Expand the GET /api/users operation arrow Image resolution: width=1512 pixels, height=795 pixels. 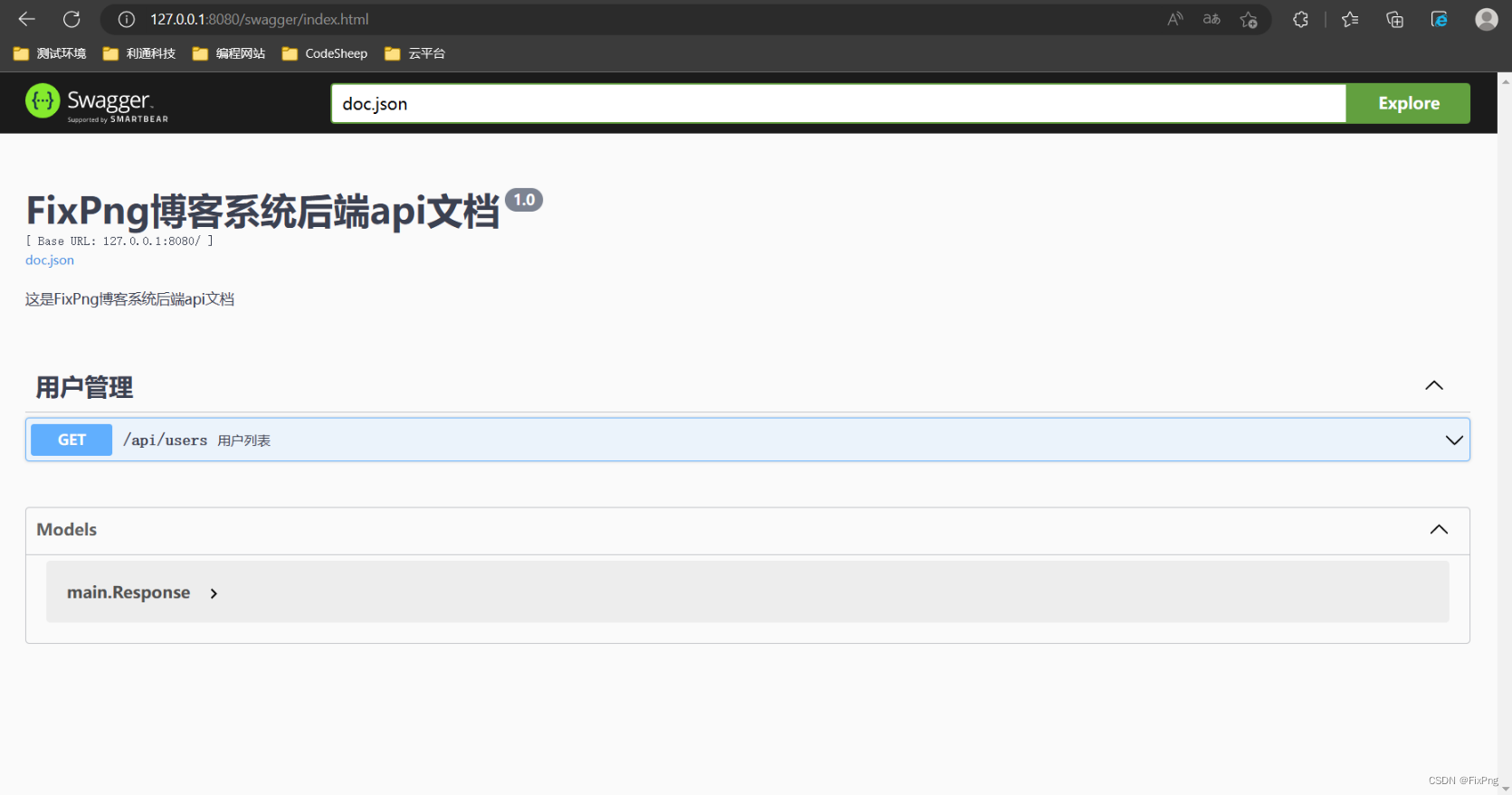point(1454,440)
